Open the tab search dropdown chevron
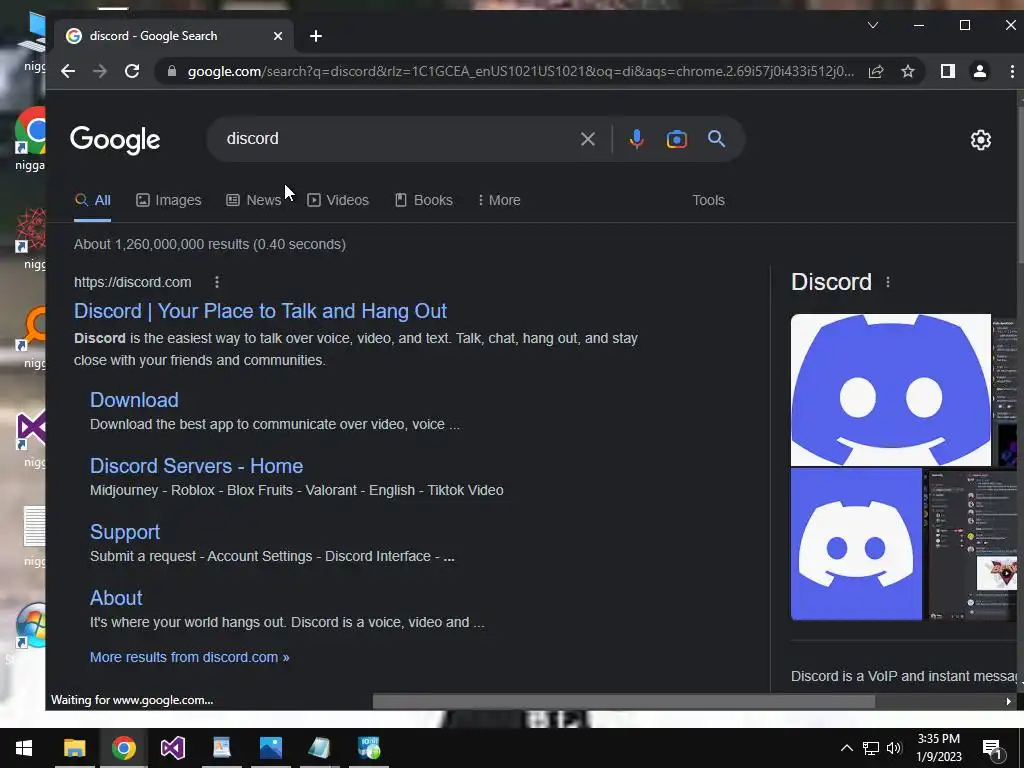 coord(872,25)
